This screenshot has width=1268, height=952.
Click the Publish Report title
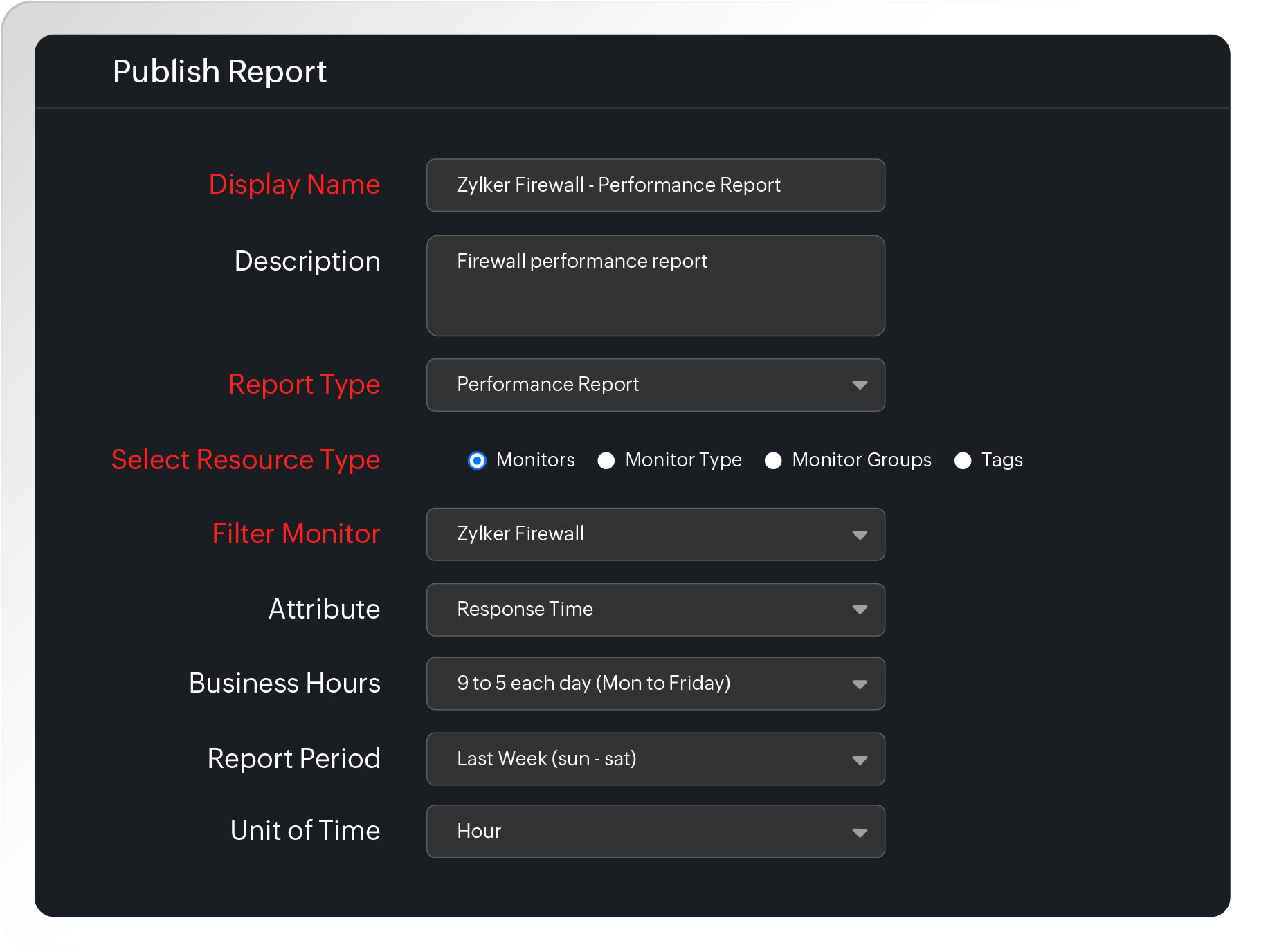[x=220, y=71]
